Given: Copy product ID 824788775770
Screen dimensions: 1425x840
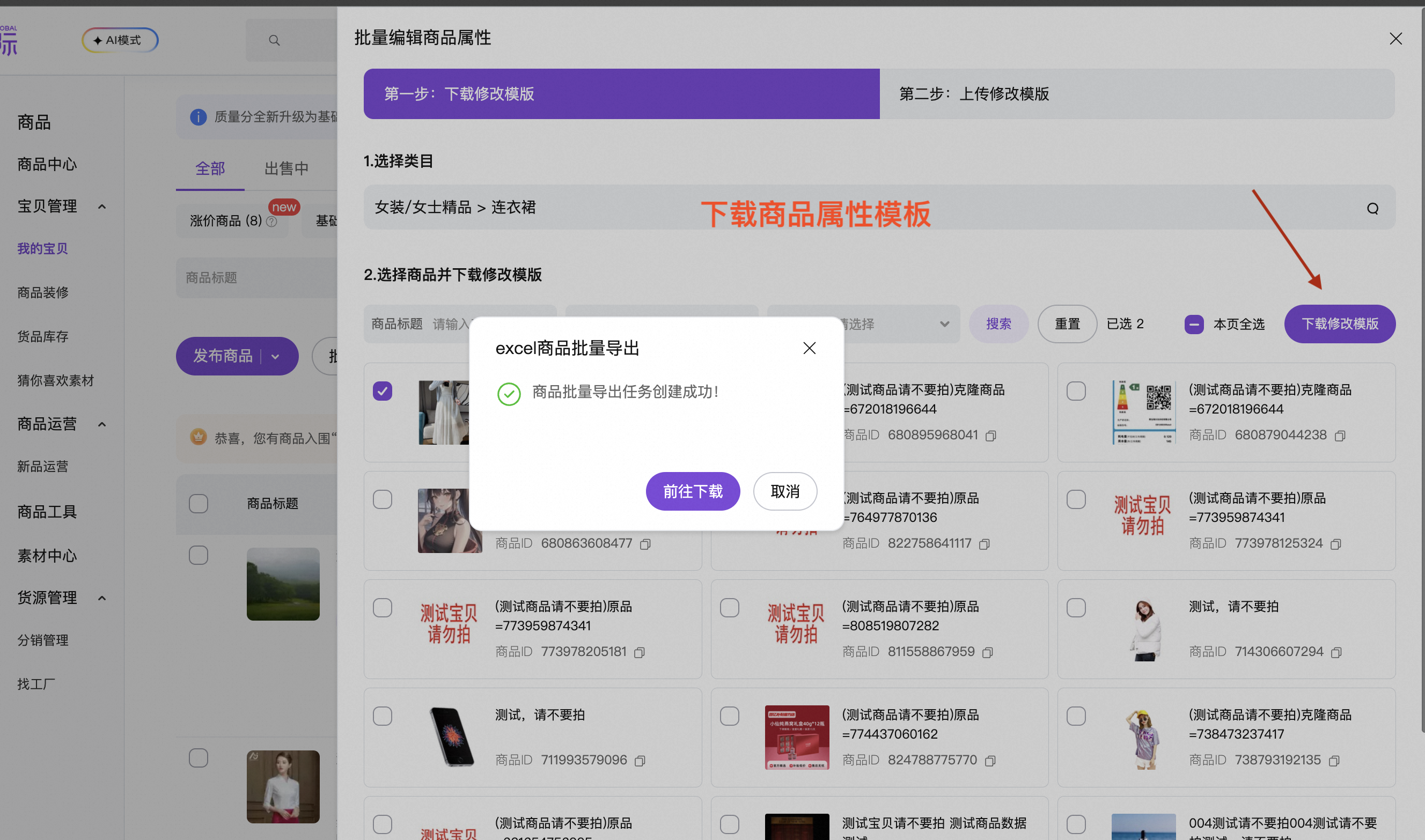Looking at the screenshot, I should (990, 761).
